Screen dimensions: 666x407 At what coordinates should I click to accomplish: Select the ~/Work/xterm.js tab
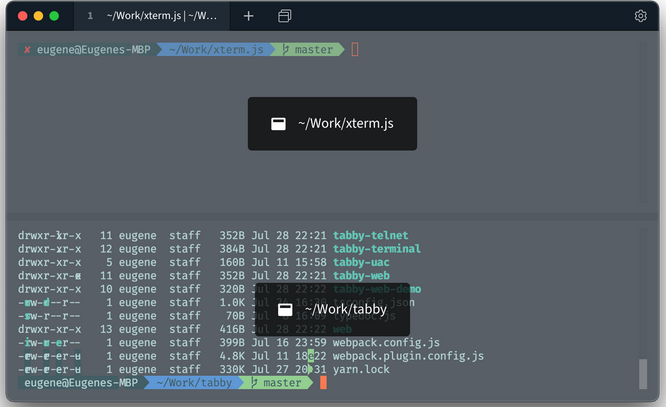152,16
